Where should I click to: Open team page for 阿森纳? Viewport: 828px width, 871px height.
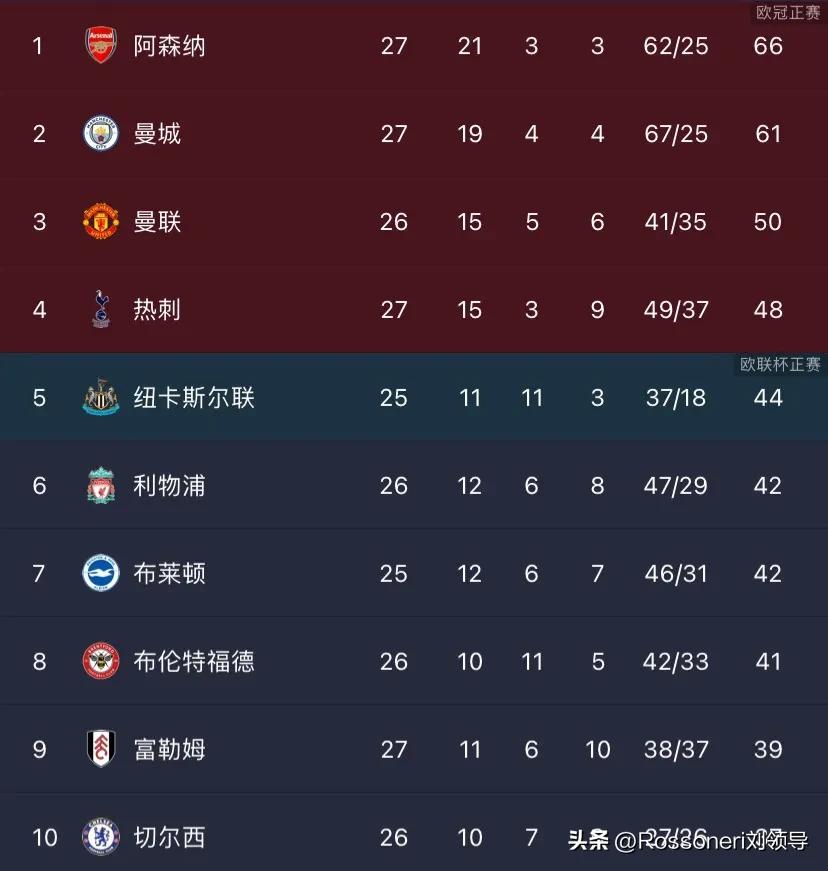click(169, 46)
